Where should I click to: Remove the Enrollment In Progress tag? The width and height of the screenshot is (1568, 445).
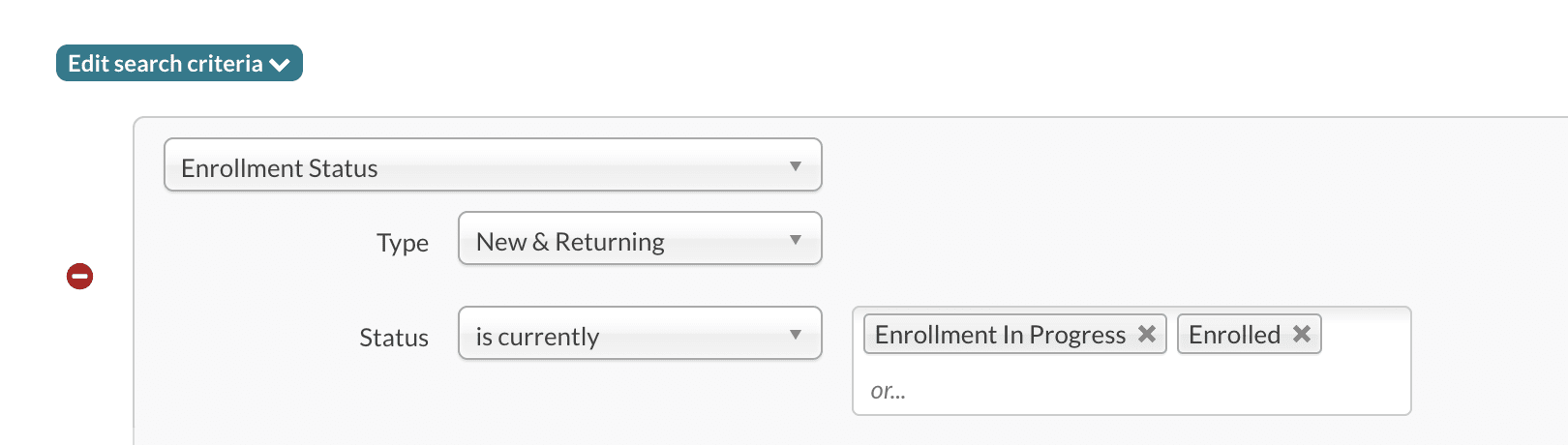click(1147, 334)
